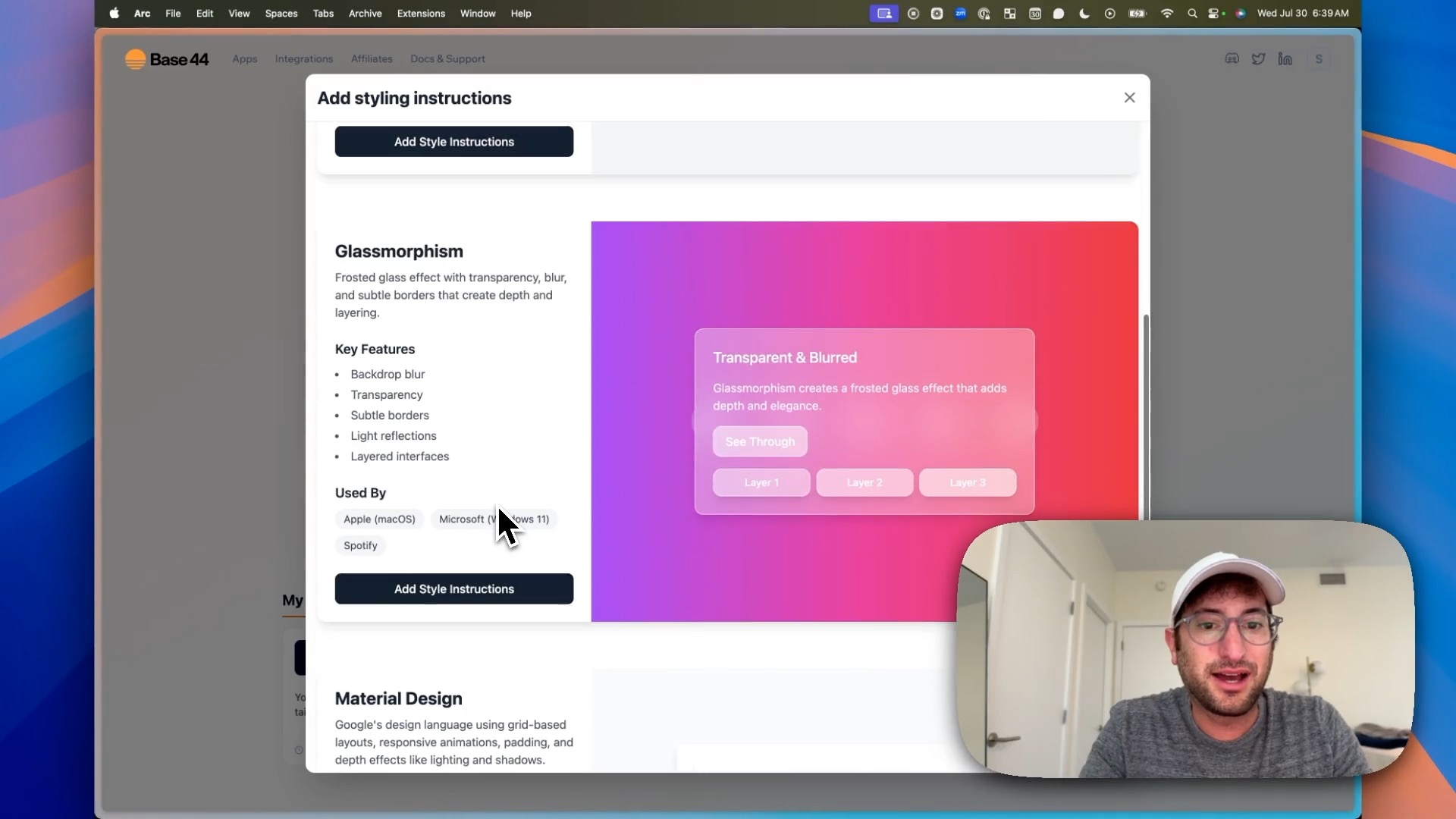Open the S user avatar menu
The width and height of the screenshot is (1456, 819).
[x=1319, y=59]
